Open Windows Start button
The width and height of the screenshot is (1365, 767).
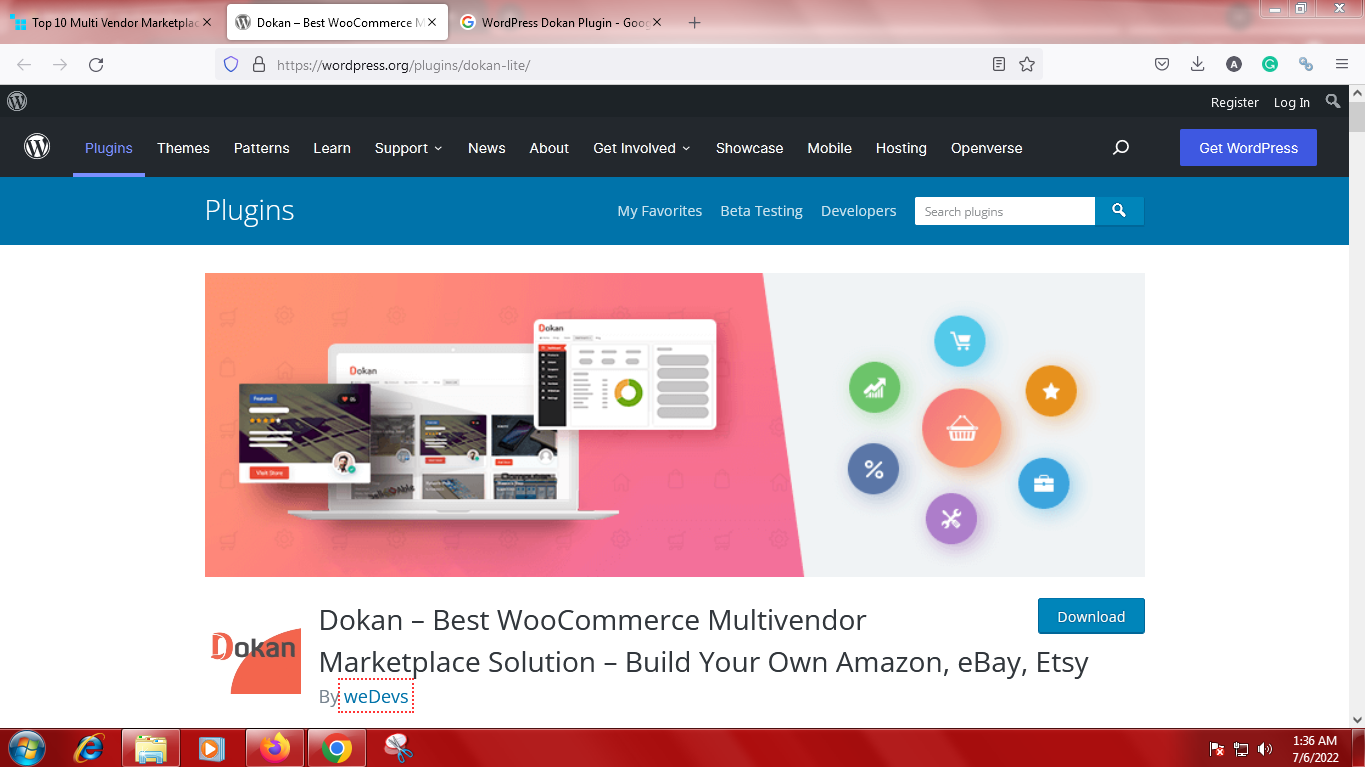(x=27, y=748)
